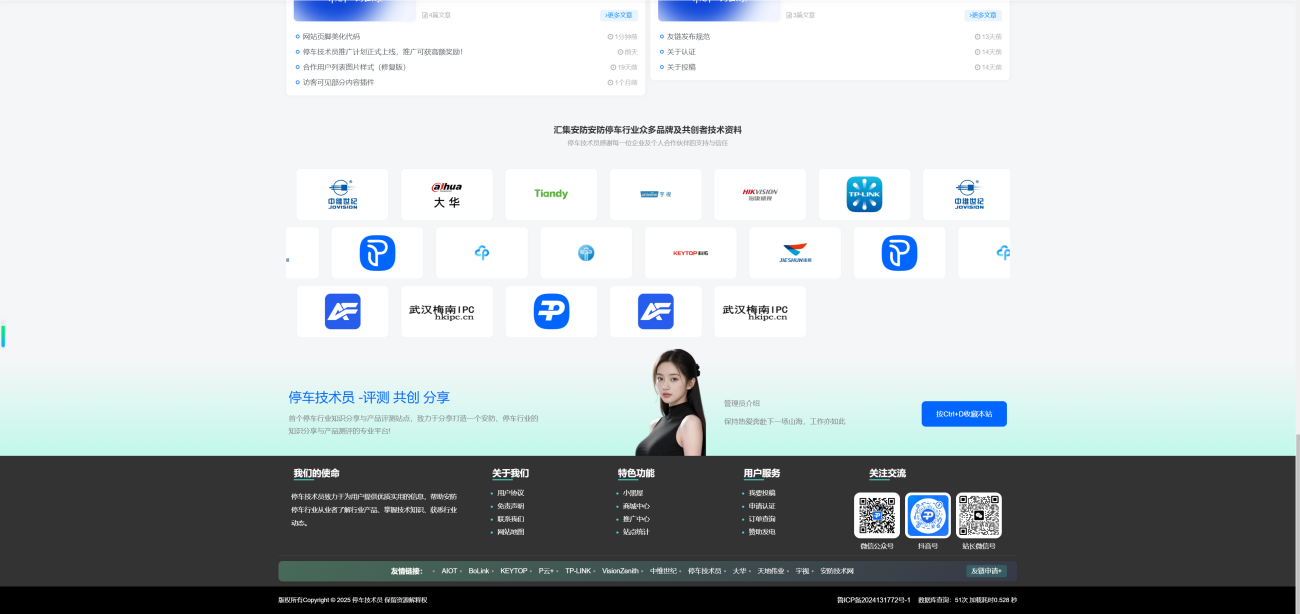Click the Dahua brand logo card
The image size is (1300, 614).
tap(447, 194)
